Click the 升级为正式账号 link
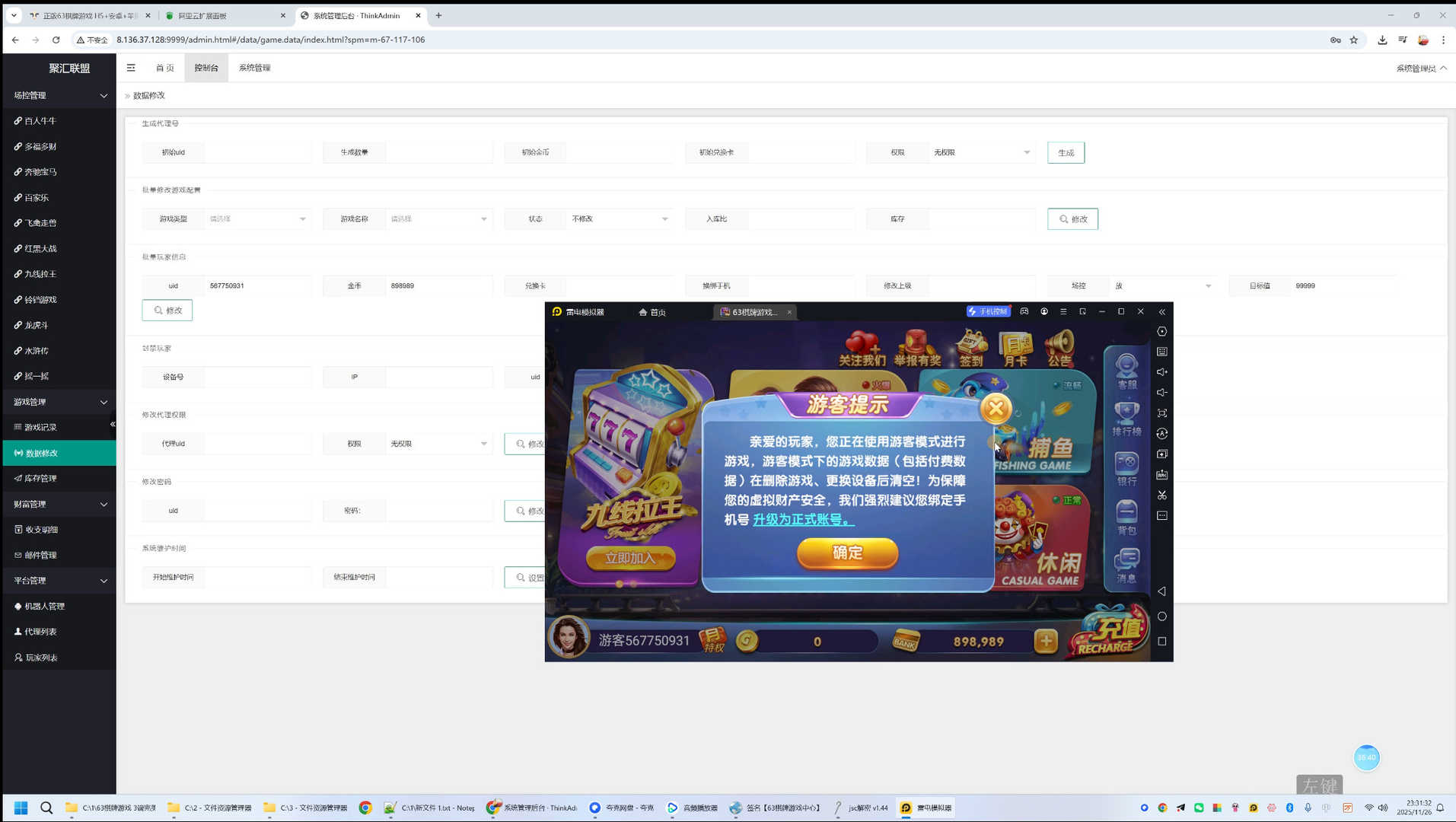Image resolution: width=1456 pixels, height=822 pixels. [x=803, y=520]
